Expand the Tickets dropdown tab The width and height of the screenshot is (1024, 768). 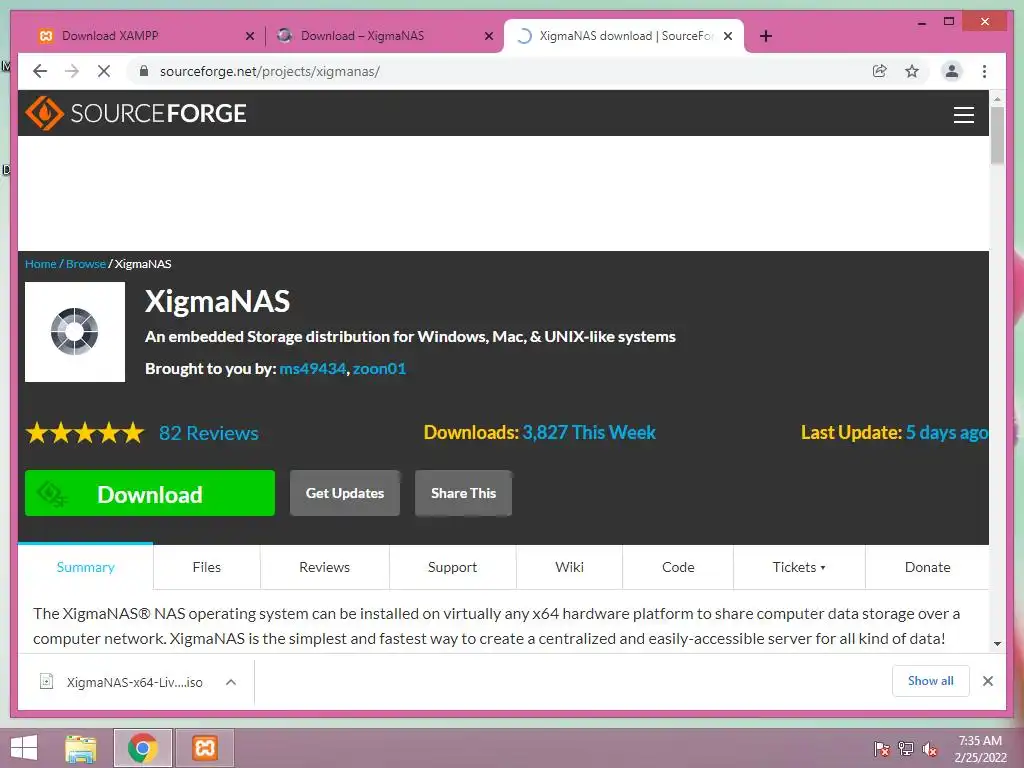point(799,567)
